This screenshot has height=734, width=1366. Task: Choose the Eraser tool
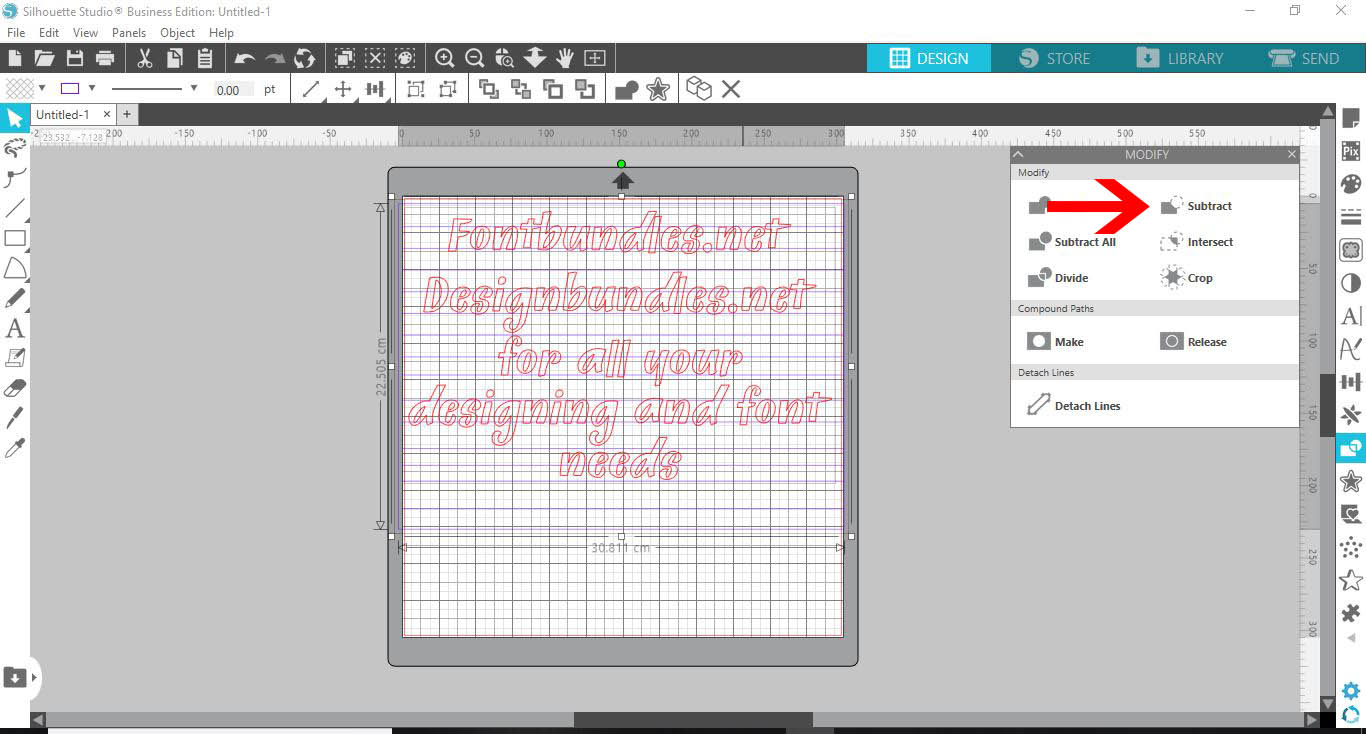[x=15, y=388]
